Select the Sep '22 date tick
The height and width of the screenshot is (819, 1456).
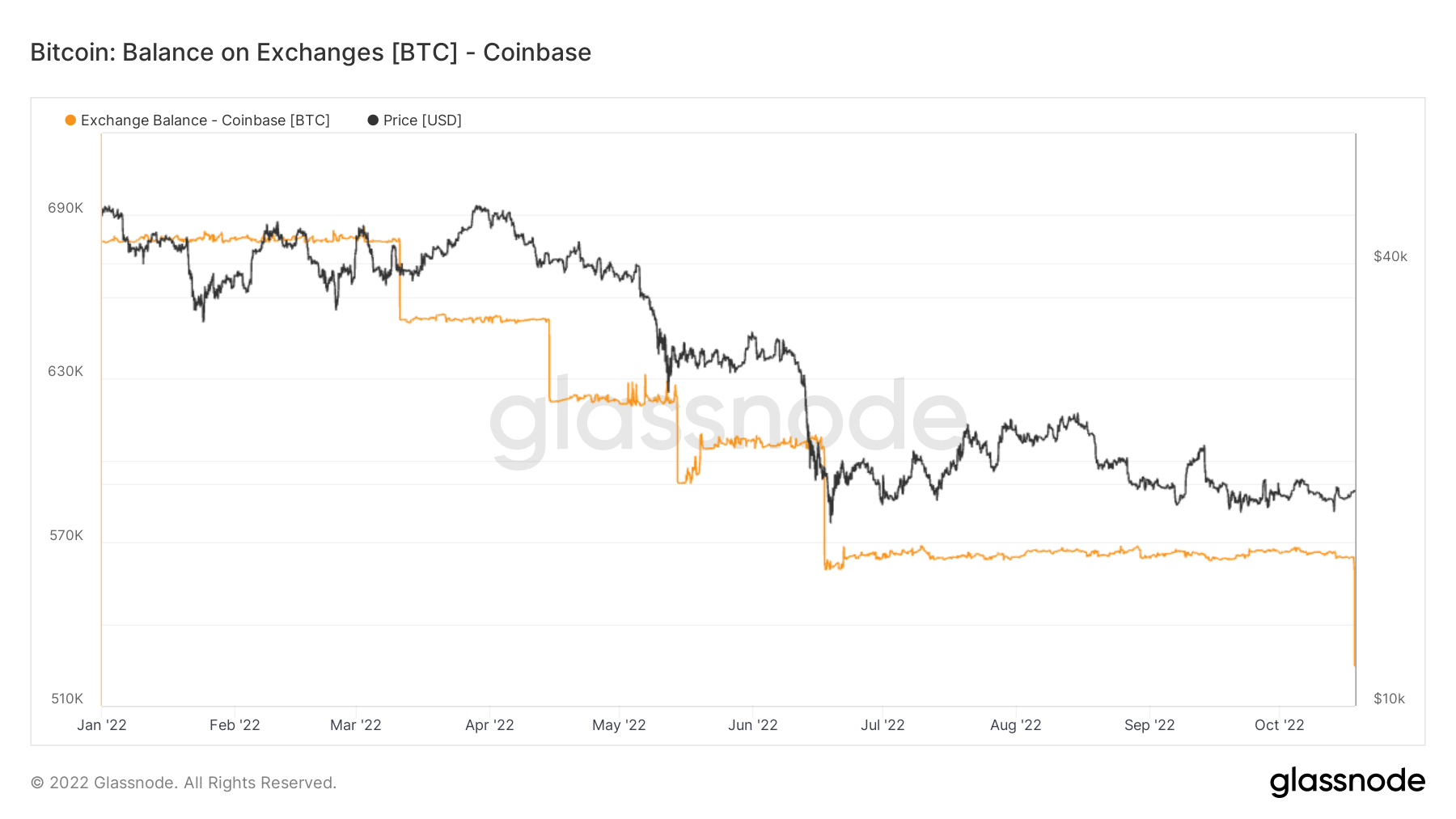click(1149, 725)
